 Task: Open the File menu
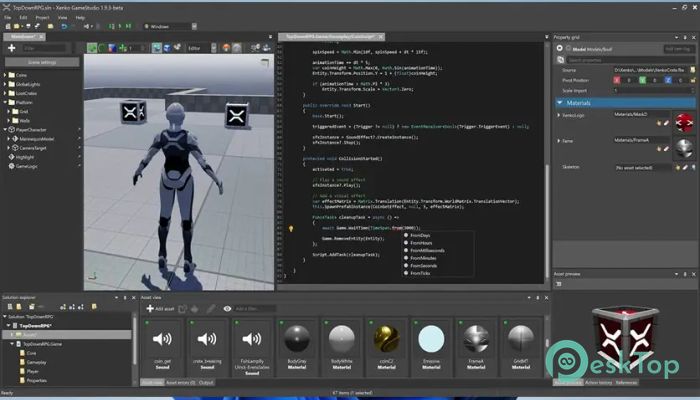pos(8,18)
